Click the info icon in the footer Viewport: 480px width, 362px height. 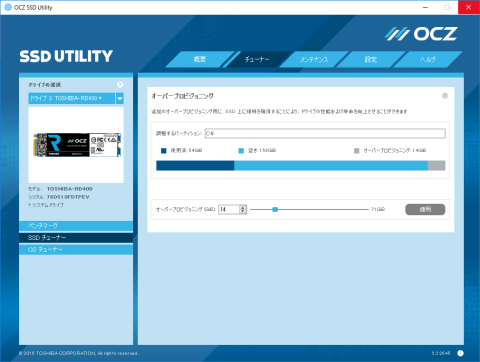[x=460, y=353]
